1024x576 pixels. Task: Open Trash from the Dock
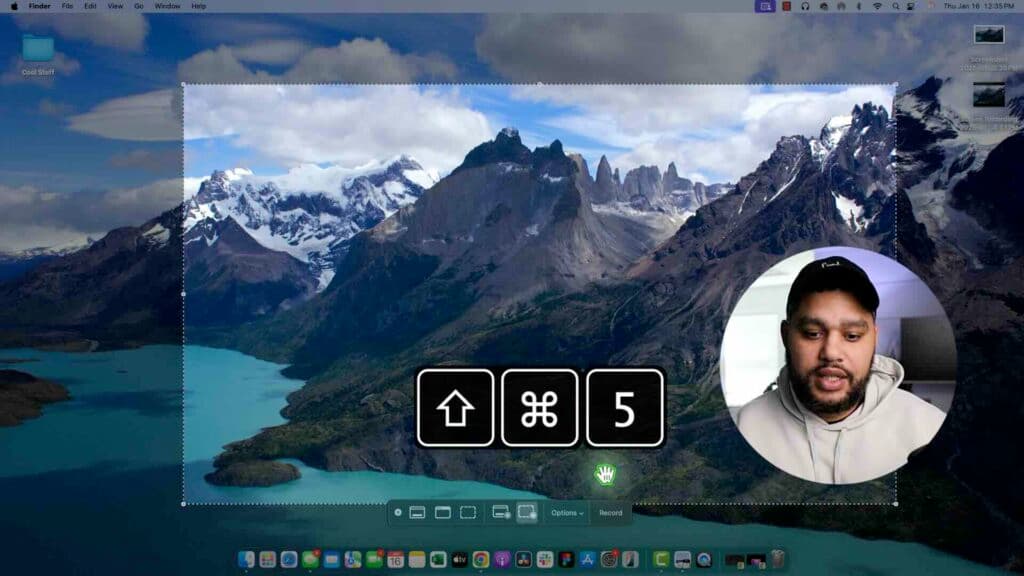pos(777,560)
